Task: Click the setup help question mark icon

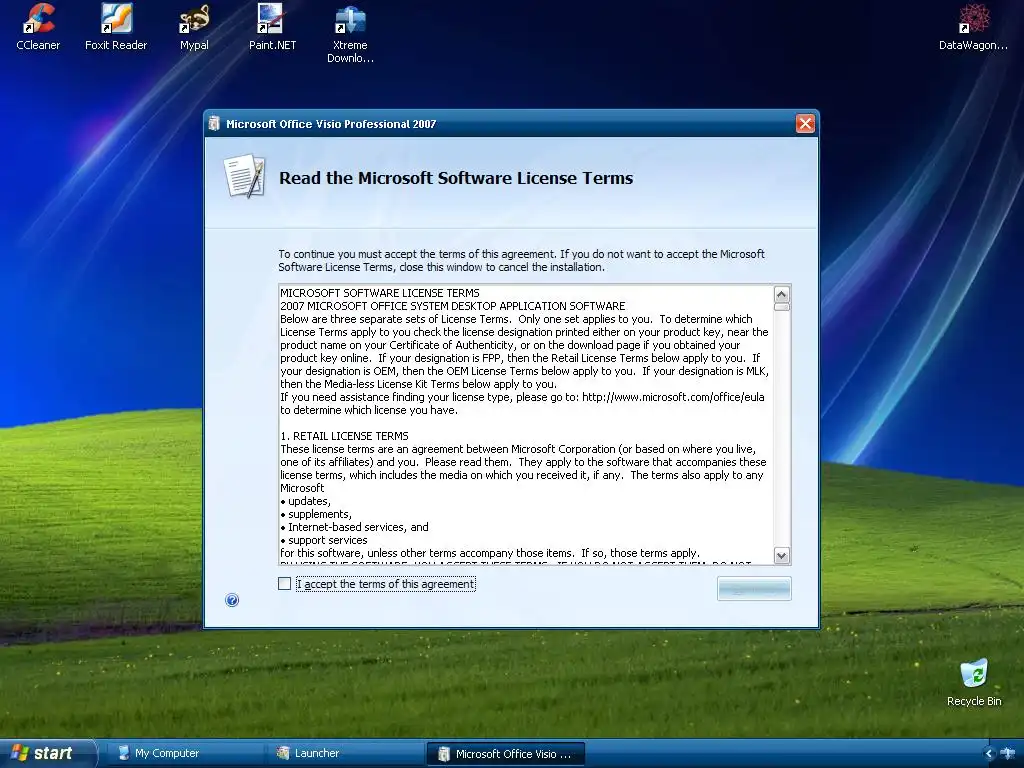Action: tap(232, 600)
